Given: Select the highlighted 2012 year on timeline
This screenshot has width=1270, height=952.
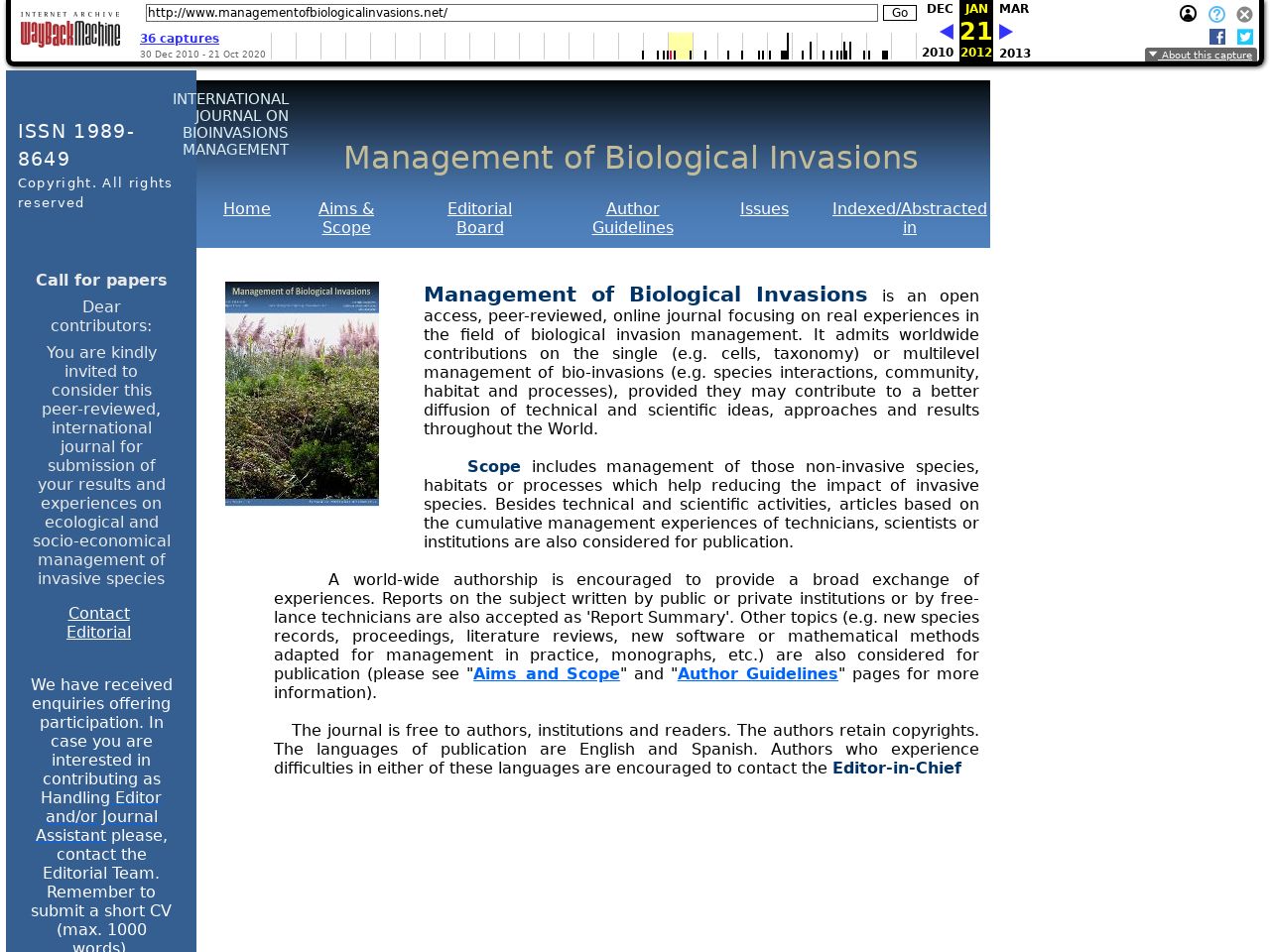Looking at the screenshot, I should tap(680, 46).
